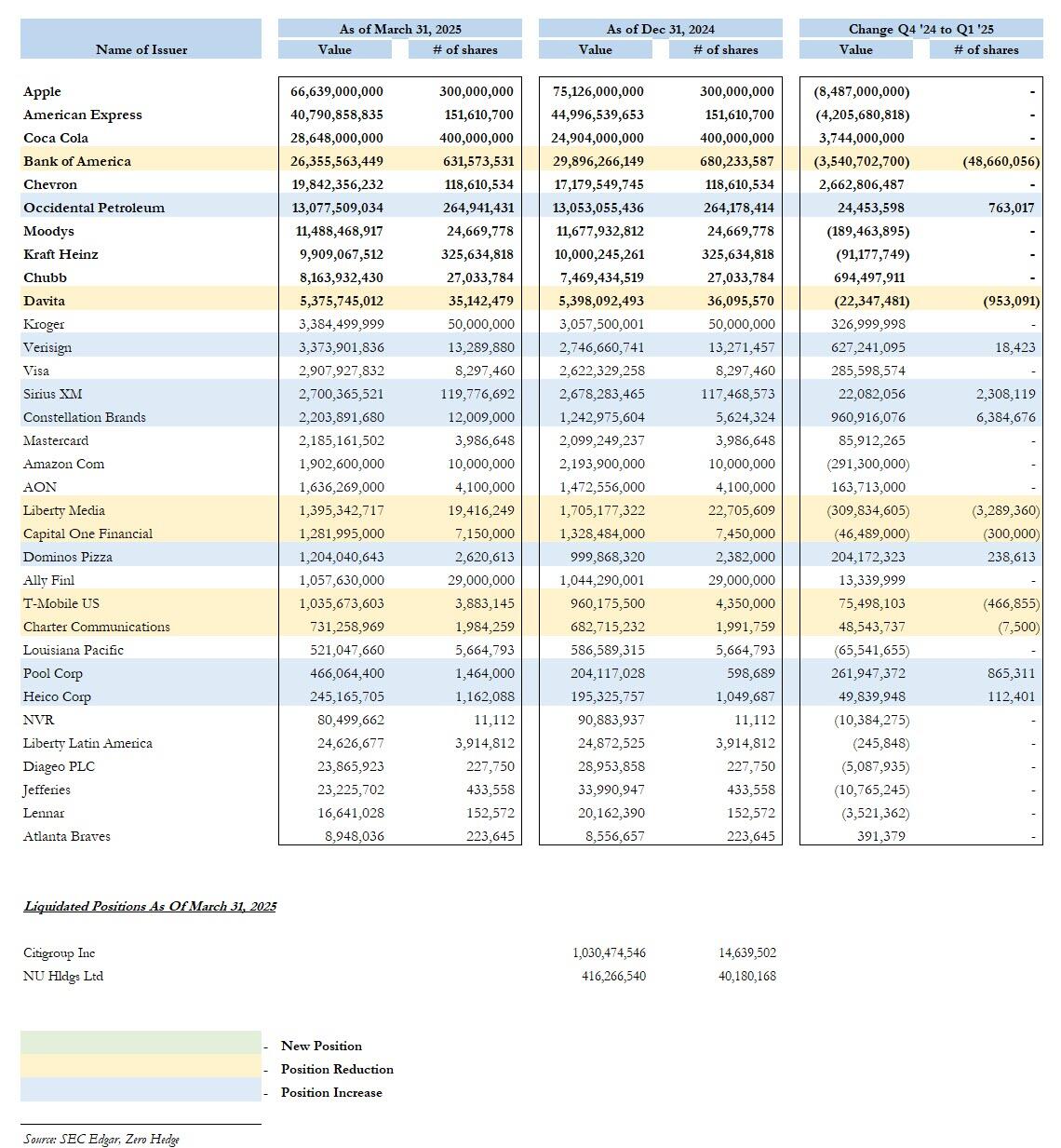Click Bank of America share change (48,660,056)
1061x1148 pixels.
pyautogui.click(x=1001, y=161)
